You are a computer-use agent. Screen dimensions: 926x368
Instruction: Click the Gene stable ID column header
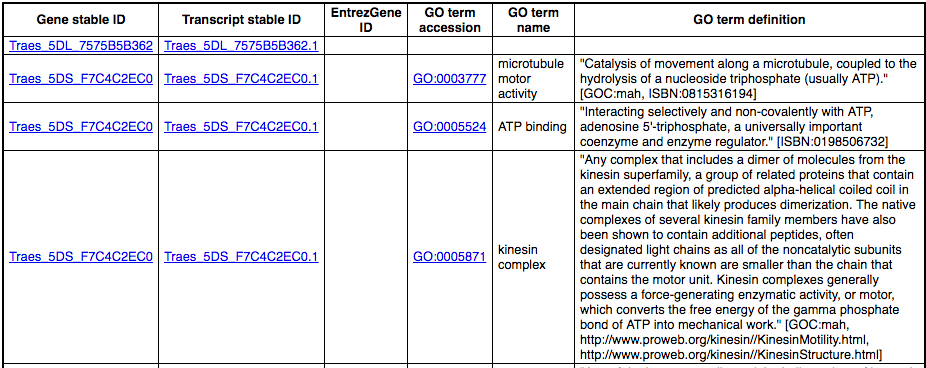click(81, 19)
